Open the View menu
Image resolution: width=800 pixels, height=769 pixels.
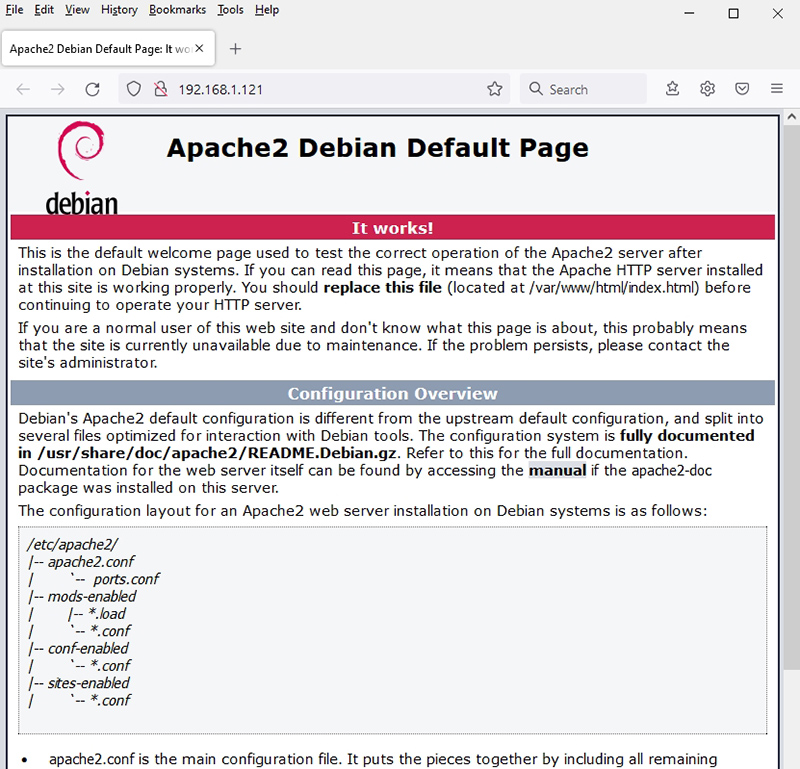(x=77, y=10)
